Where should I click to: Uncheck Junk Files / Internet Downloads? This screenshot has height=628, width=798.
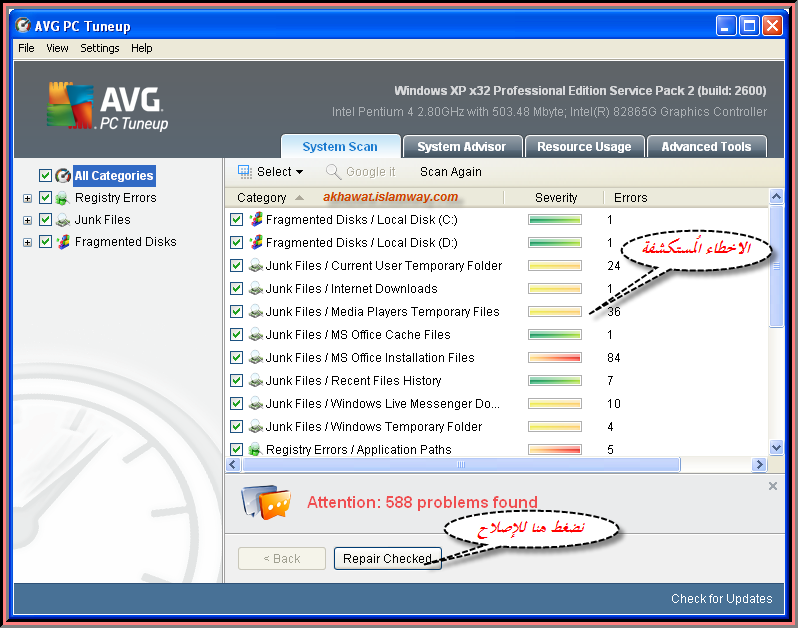pyautogui.click(x=236, y=289)
